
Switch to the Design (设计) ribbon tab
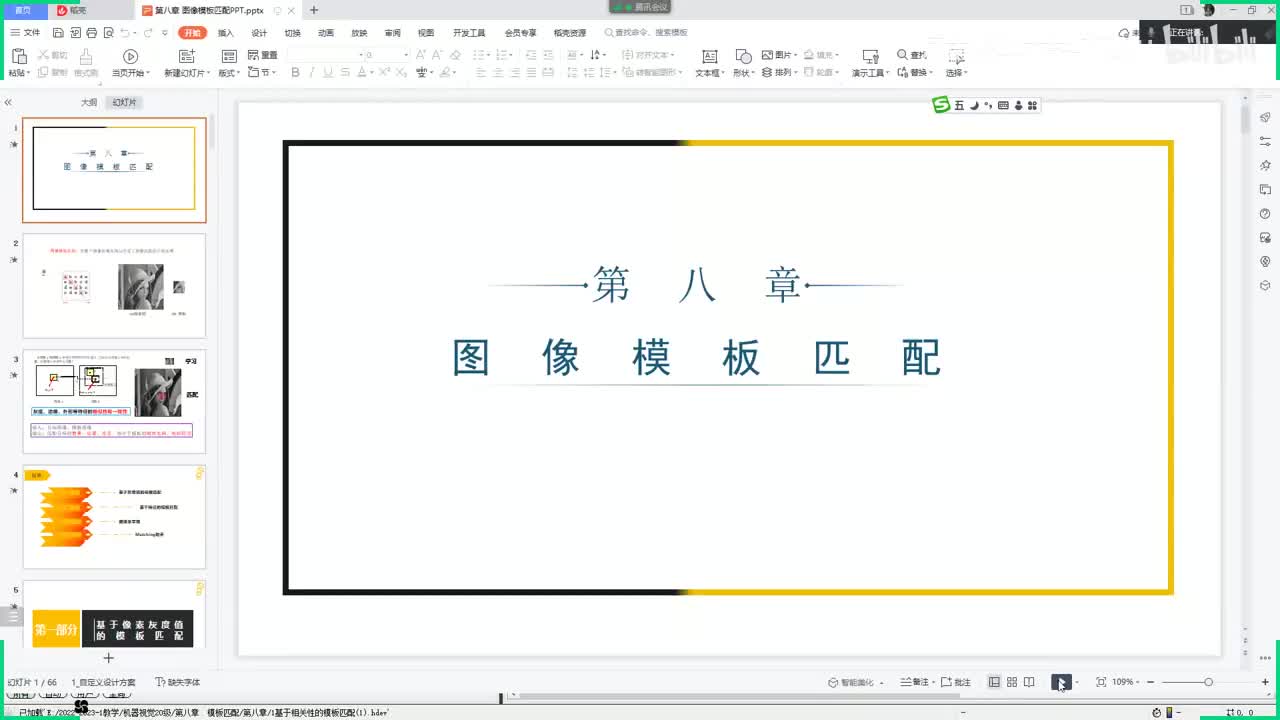tap(259, 33)
